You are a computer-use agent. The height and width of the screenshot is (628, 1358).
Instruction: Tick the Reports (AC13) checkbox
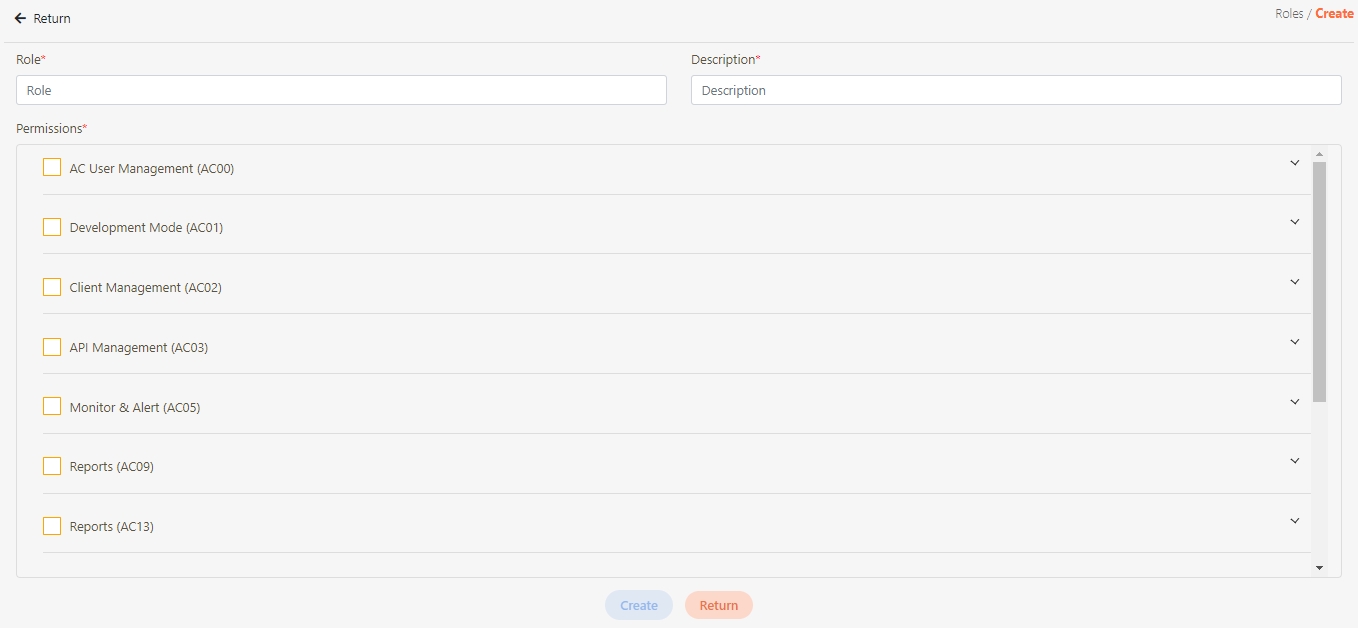pos(52,526)
